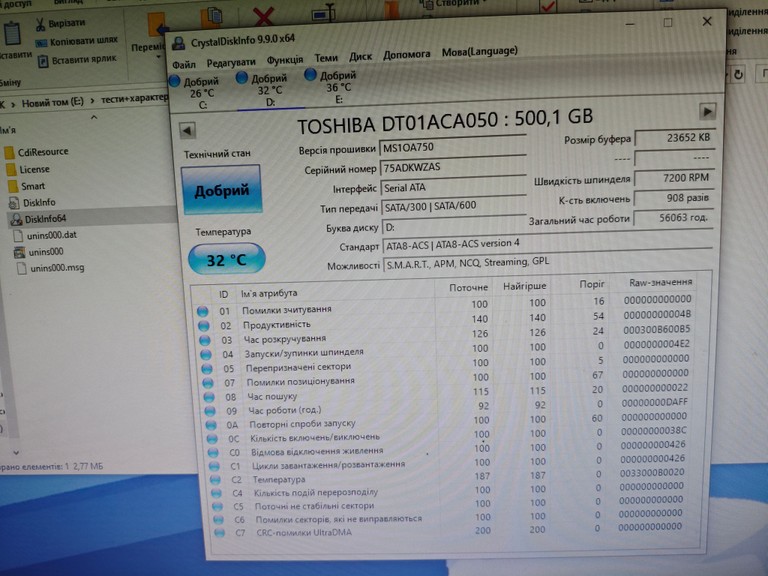Click raw value 0000000DAFF for Час роботи
This screenshot has height=576, width=768.
coord(654,403)
